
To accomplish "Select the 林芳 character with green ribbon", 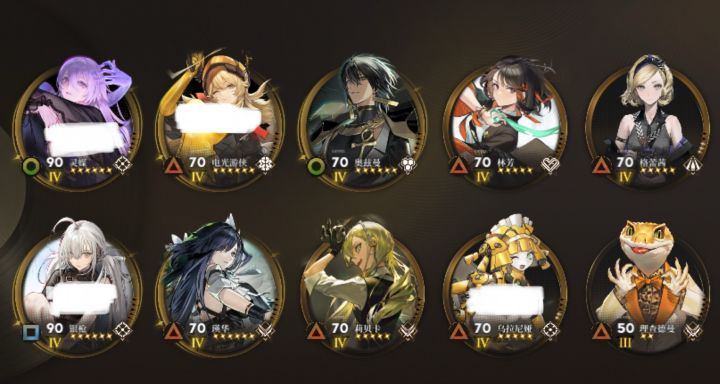I will (x=505, y=123).
